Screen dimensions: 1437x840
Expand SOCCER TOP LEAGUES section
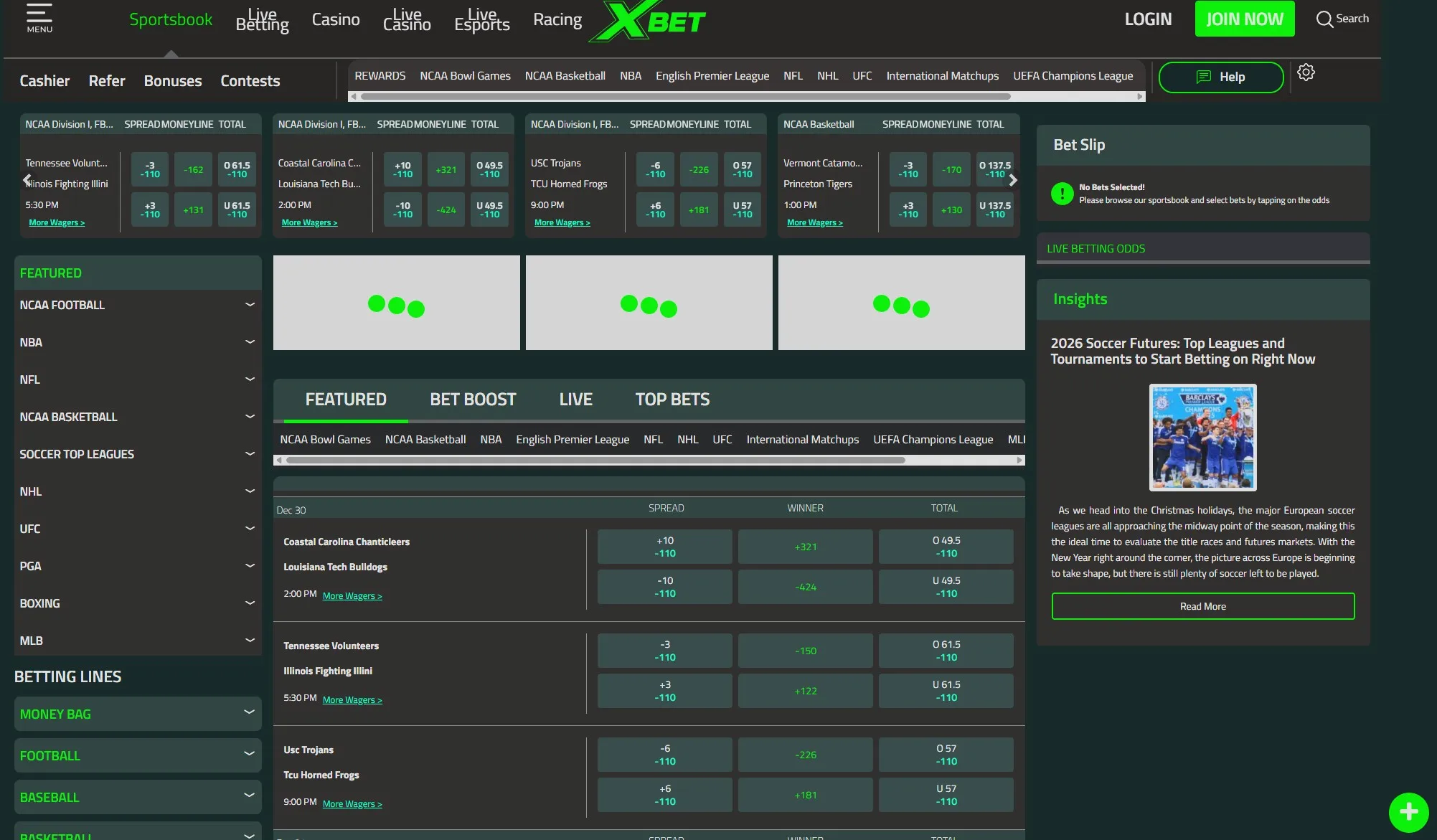pyautogui.click(x=138, y=454)
